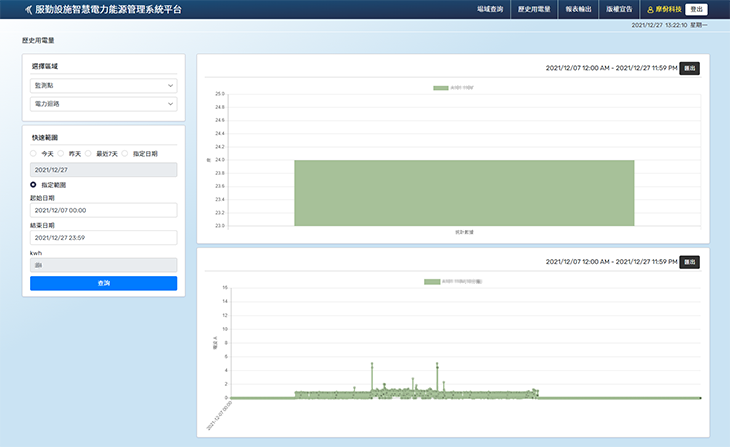Click the timestamp 2021/12/27 13:22:10

(x=659, y=25)
